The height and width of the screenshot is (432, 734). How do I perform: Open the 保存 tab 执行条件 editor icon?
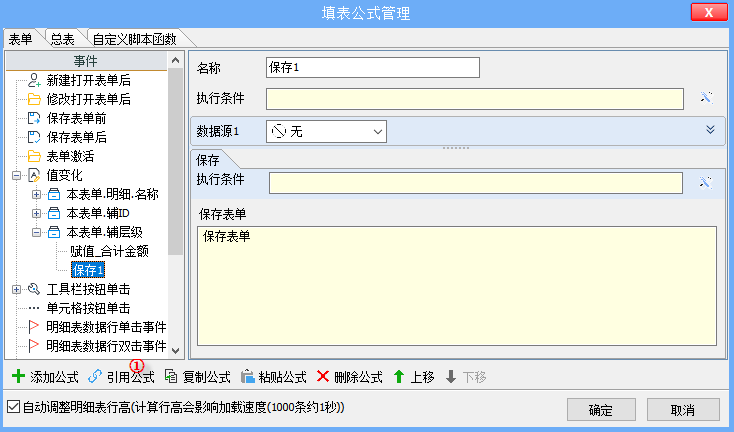tap(706, 182)
